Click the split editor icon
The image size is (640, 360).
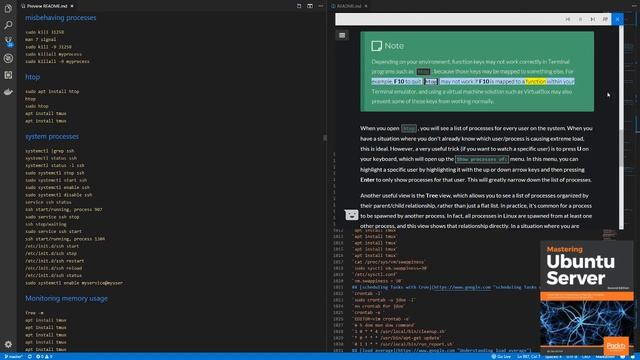[x=310, y=6]
